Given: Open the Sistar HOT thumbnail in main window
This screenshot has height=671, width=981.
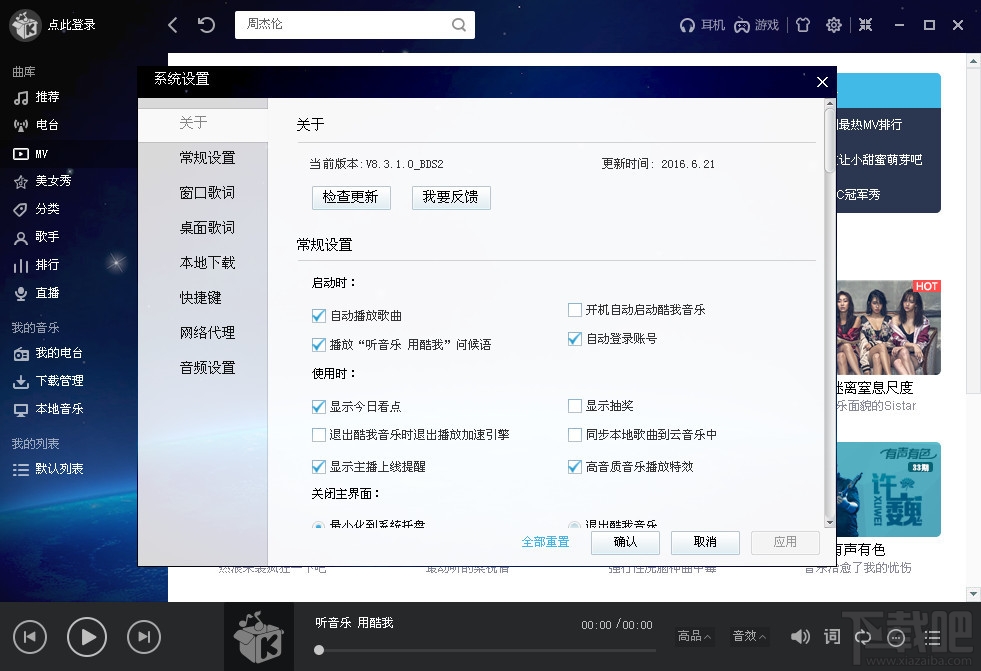Looking at the screenshot, I should point(888,328).
